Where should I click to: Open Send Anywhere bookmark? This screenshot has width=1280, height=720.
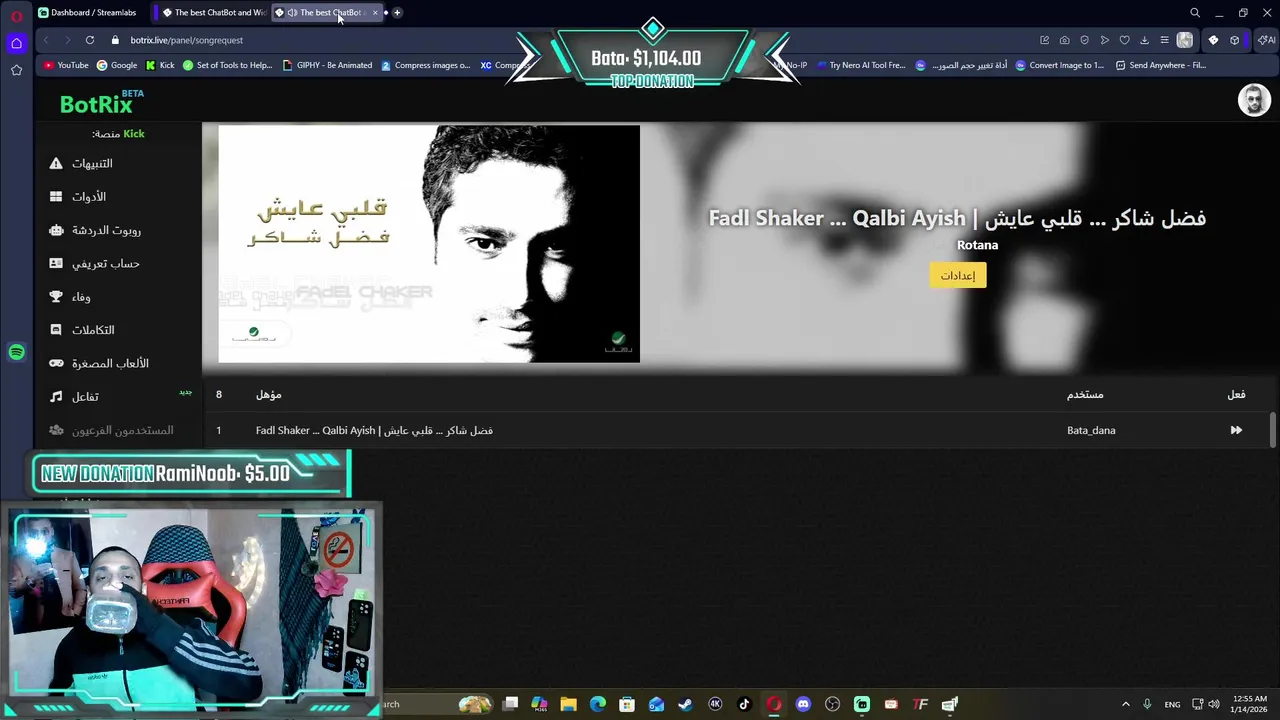(x=1160, y=65)
